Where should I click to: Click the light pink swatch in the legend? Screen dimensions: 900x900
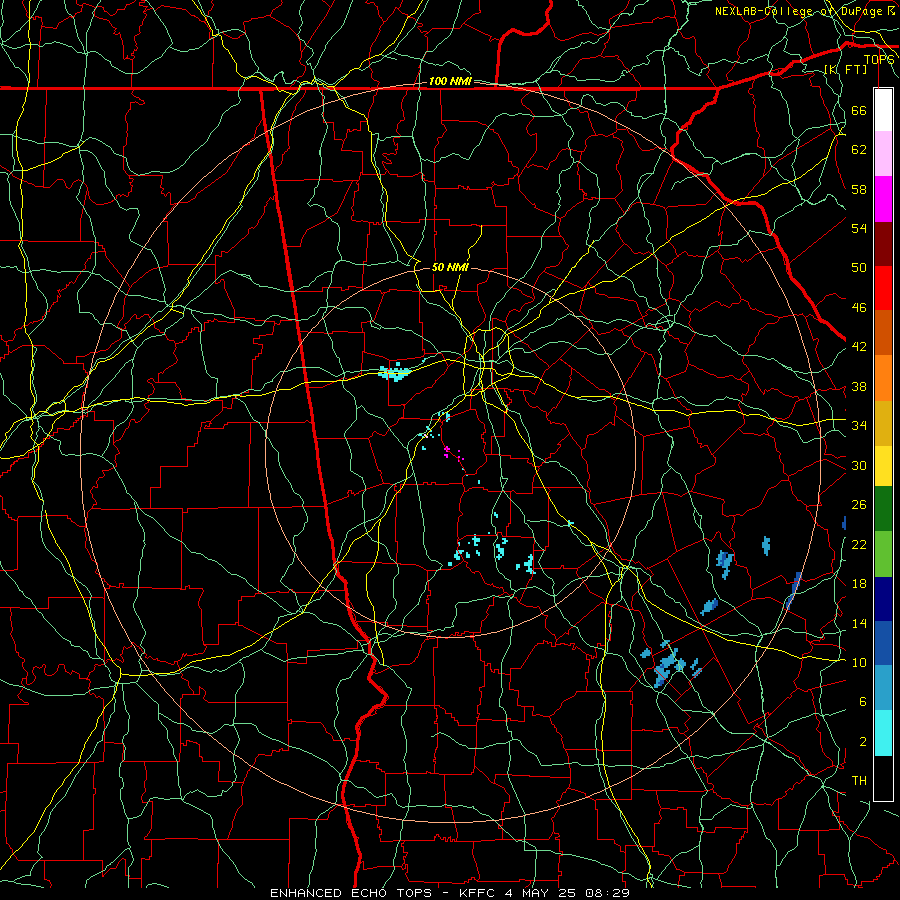[883, 154]
